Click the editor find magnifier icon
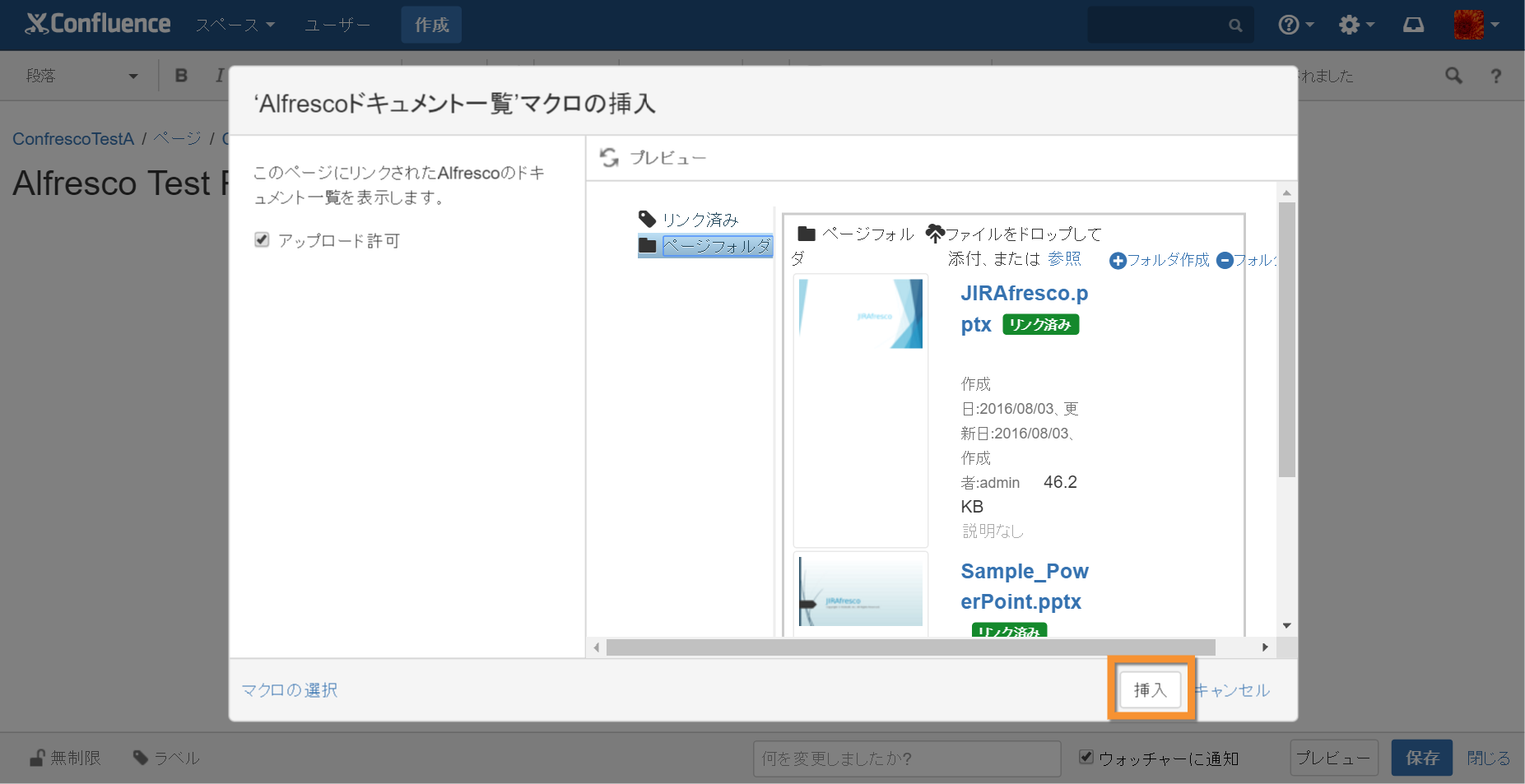 point(1454,76)
